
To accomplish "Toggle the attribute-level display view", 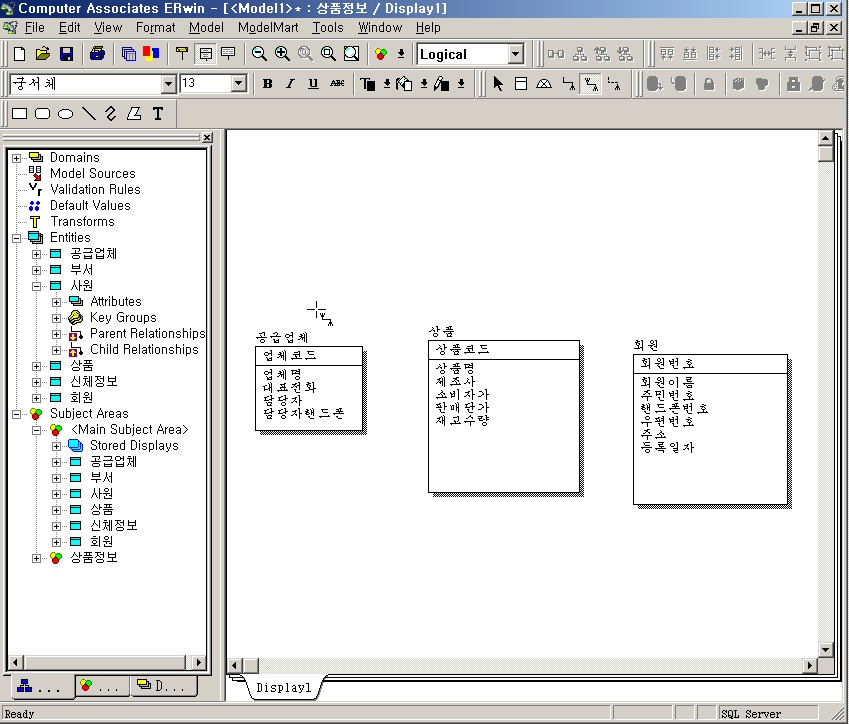I will 206,54.
